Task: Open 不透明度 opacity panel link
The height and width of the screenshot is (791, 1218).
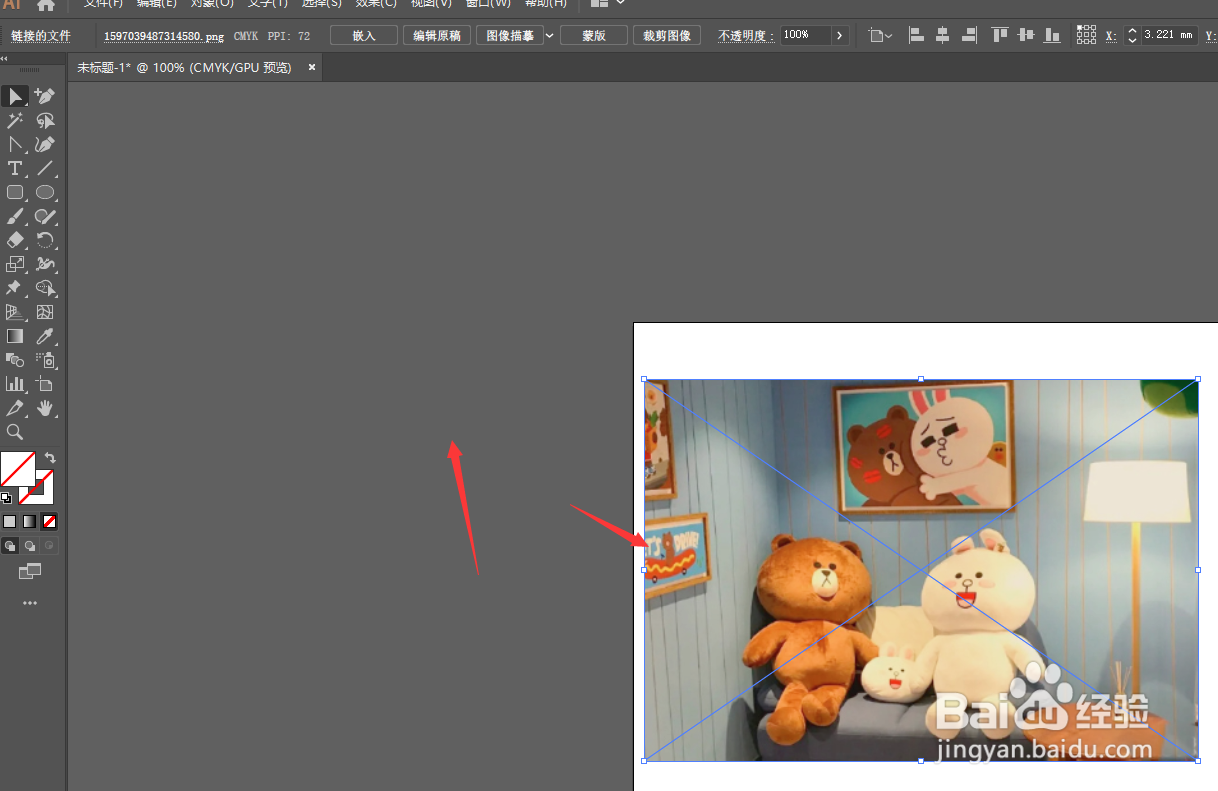Action: tap(744, 36)
